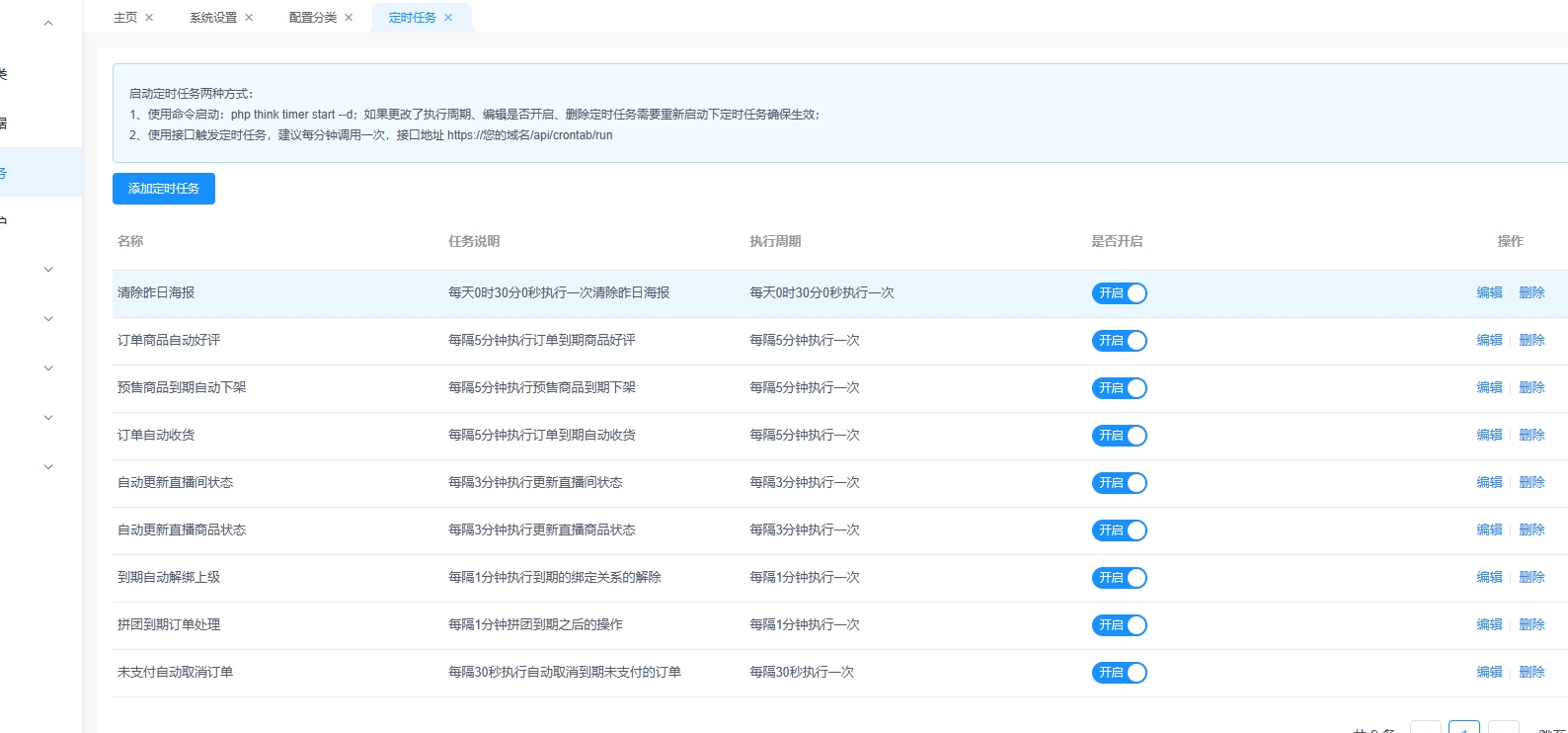The height and width of the screenshot is (733, 1568).
Task: Click the 操作 column header
Action: click(x=1510, y=241)
